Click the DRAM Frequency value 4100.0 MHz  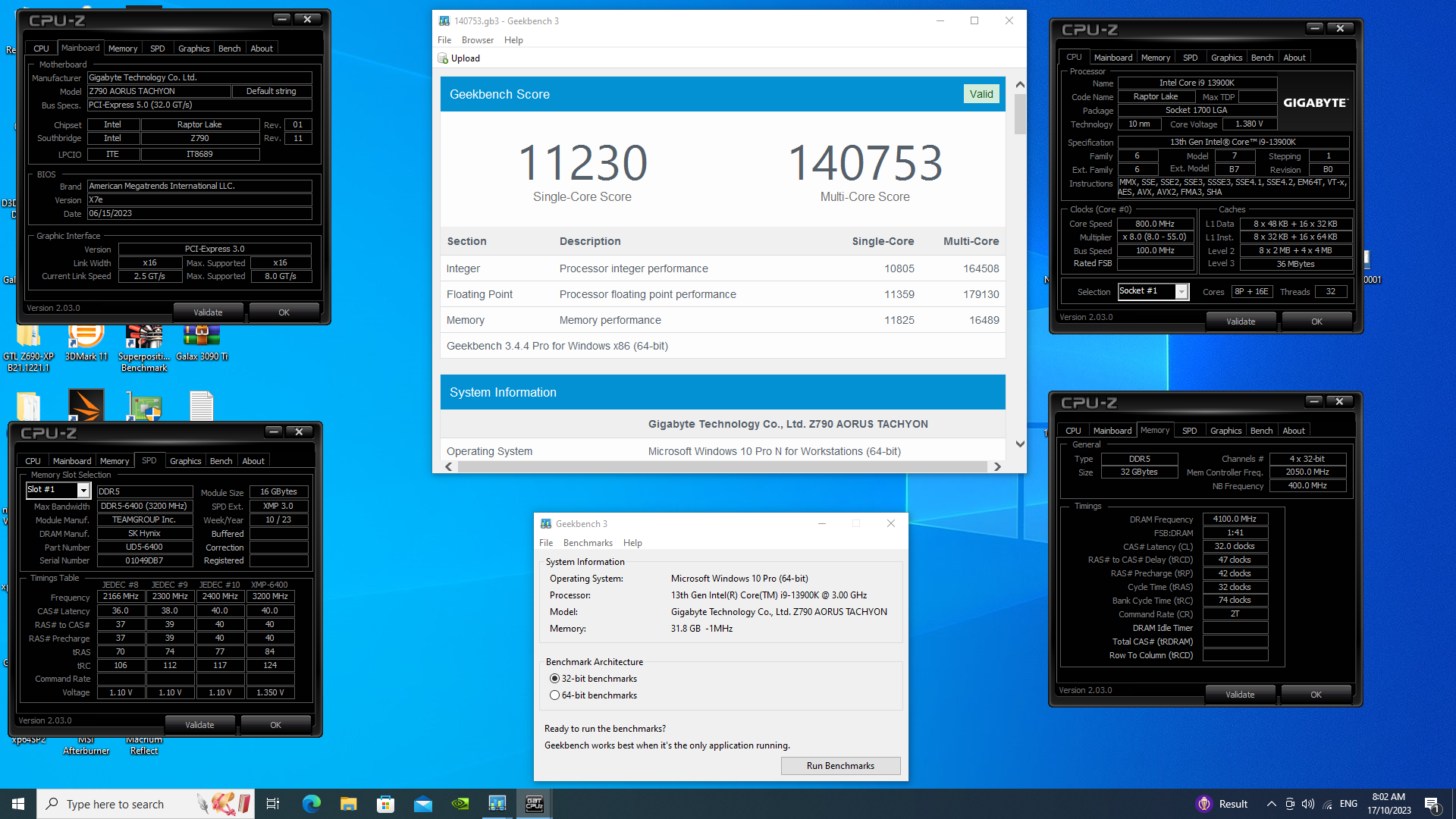point(1235,519)
